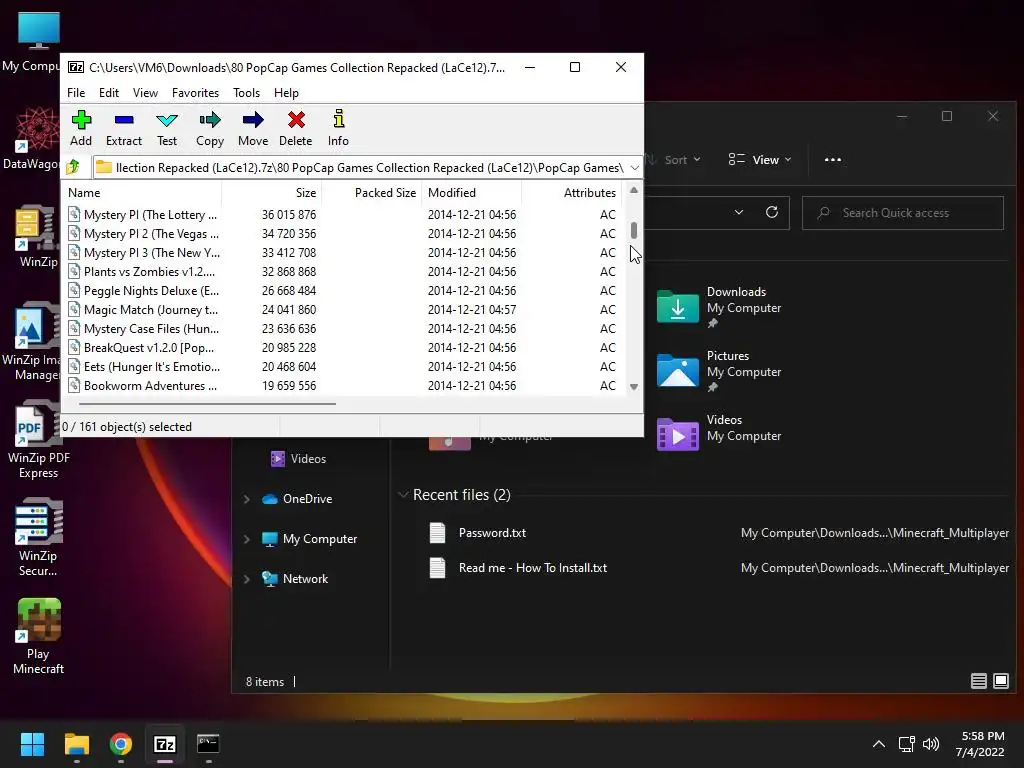1024x768 pixels.
Task: Open Google Chrome from the taskbar
Action: [x=121, y=744]
